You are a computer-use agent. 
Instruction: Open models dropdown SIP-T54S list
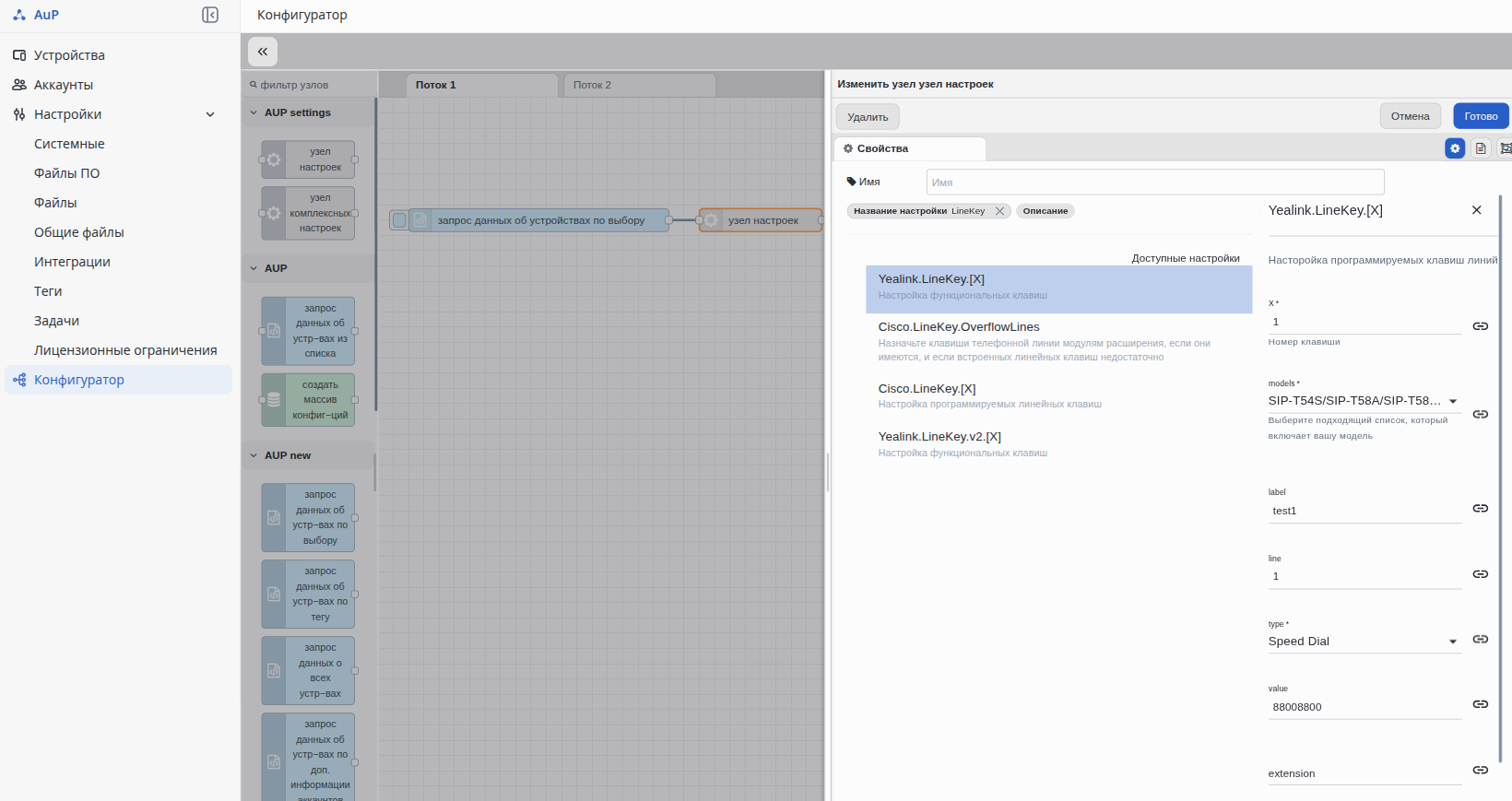tap(1364, 401)
